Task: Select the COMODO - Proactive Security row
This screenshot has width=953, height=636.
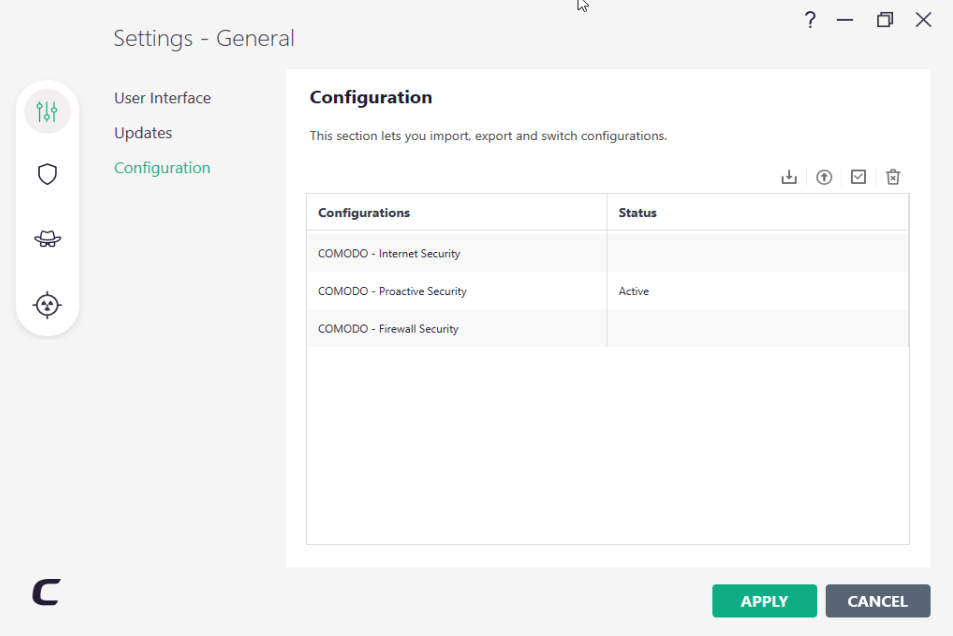Action: point(392,291)
